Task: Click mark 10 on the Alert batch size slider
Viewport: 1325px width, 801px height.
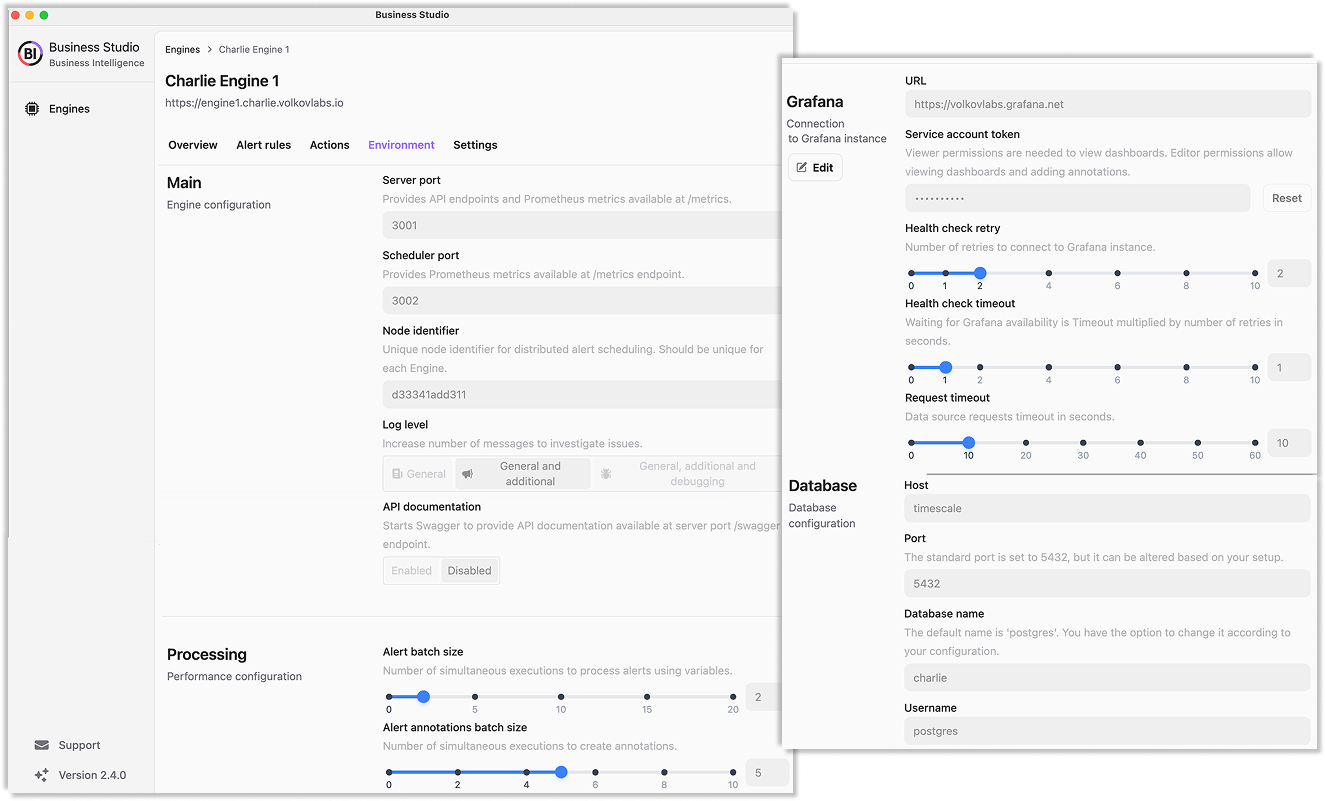Action: pyautogui.click(x=561, y=697)
